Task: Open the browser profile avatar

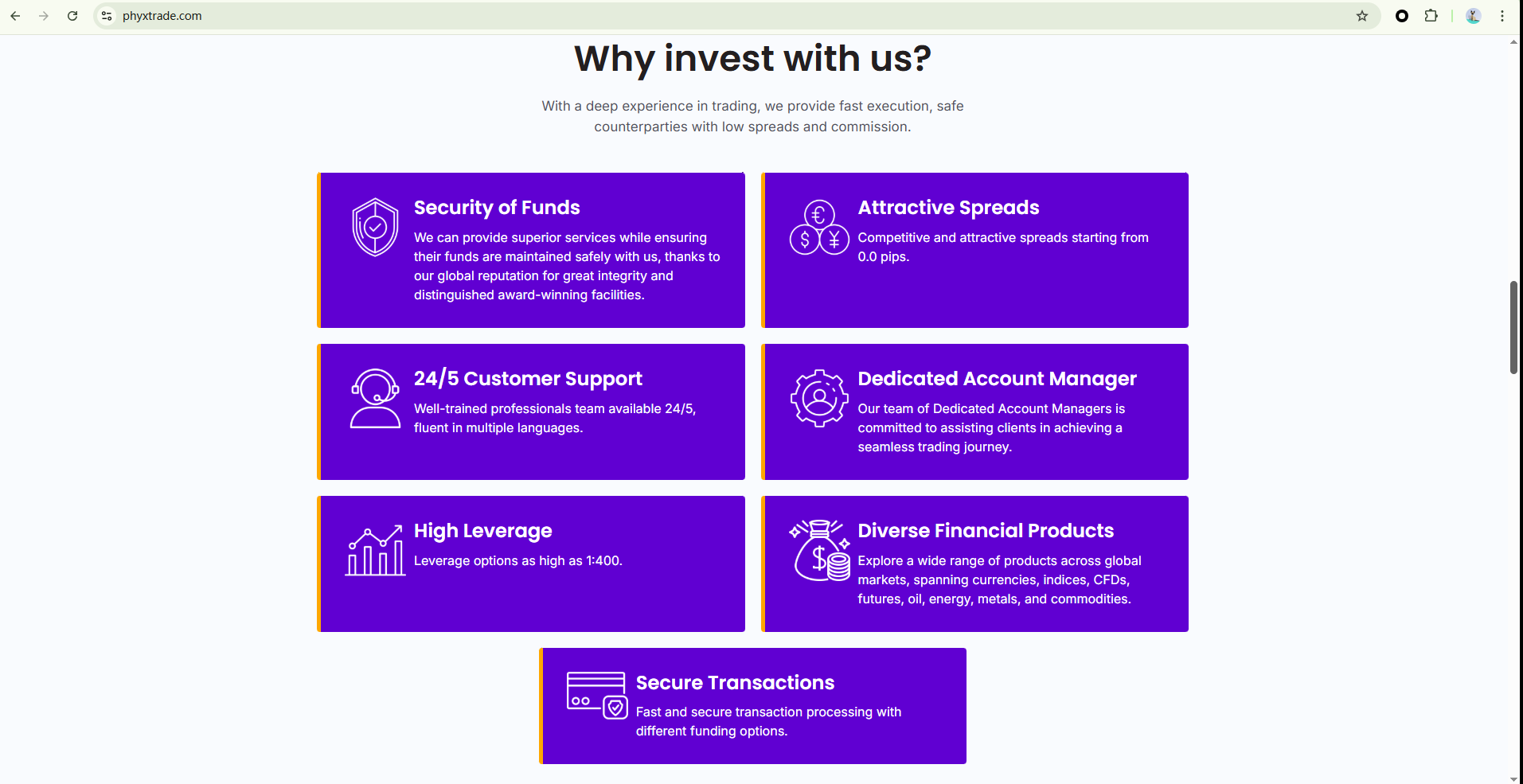Action: click(1473, 16)
